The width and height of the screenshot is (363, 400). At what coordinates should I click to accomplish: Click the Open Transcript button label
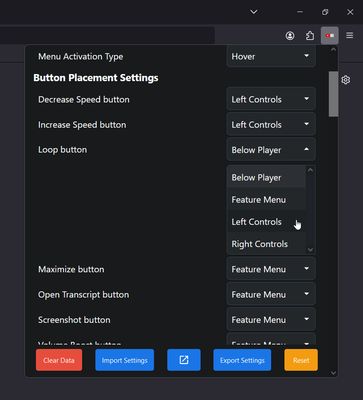tap(84, 295)
